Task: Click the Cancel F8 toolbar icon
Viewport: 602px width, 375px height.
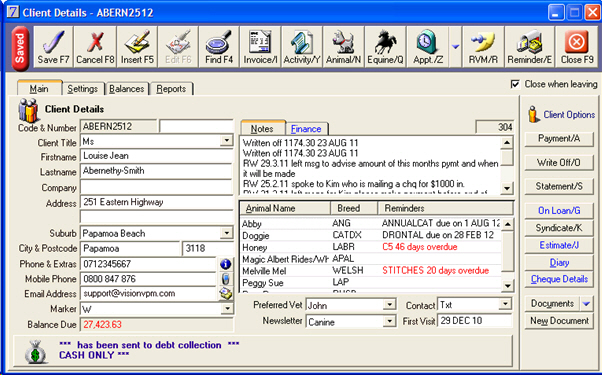Action: tap(95, 47)
